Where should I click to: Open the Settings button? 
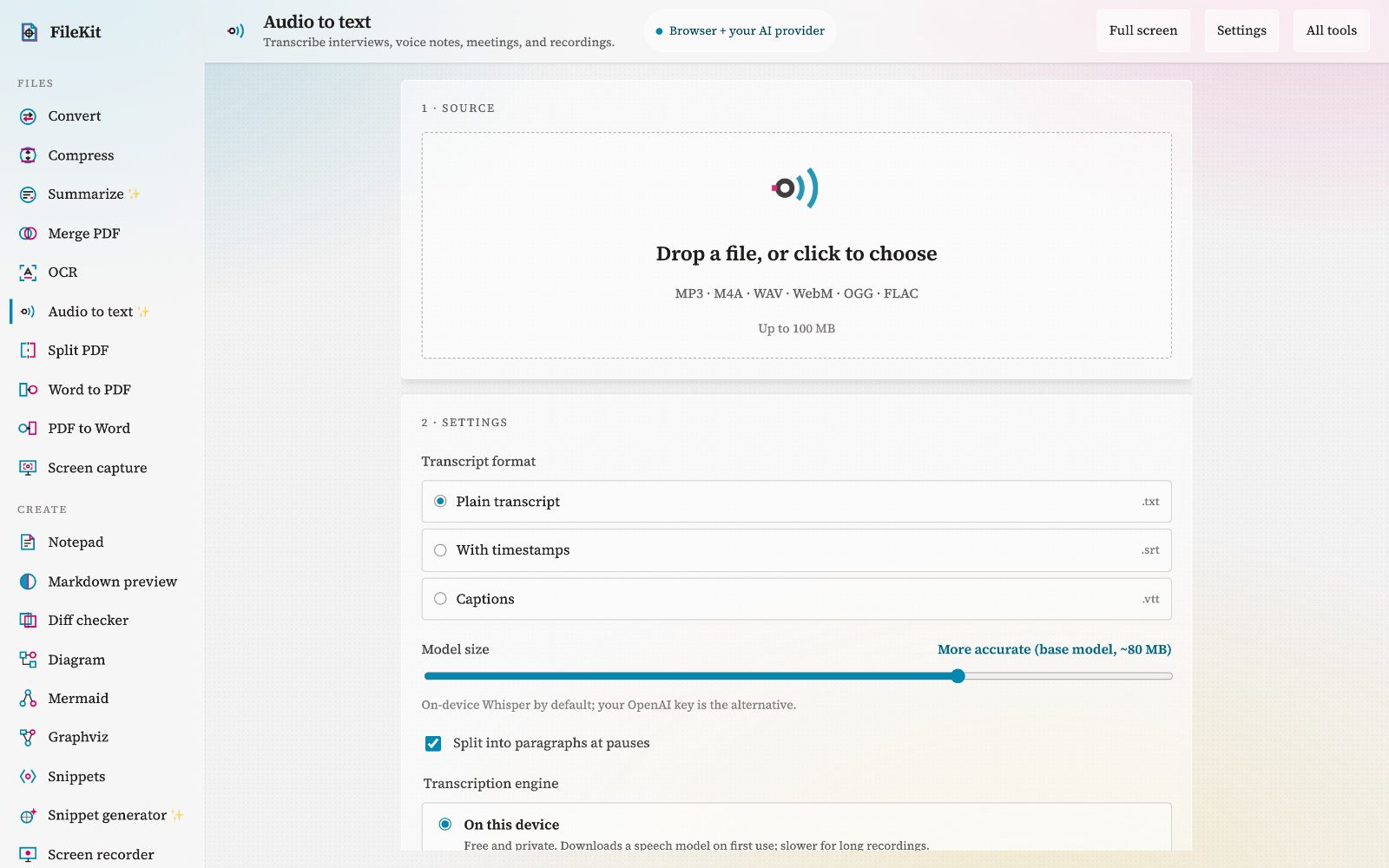[1241, 30]
